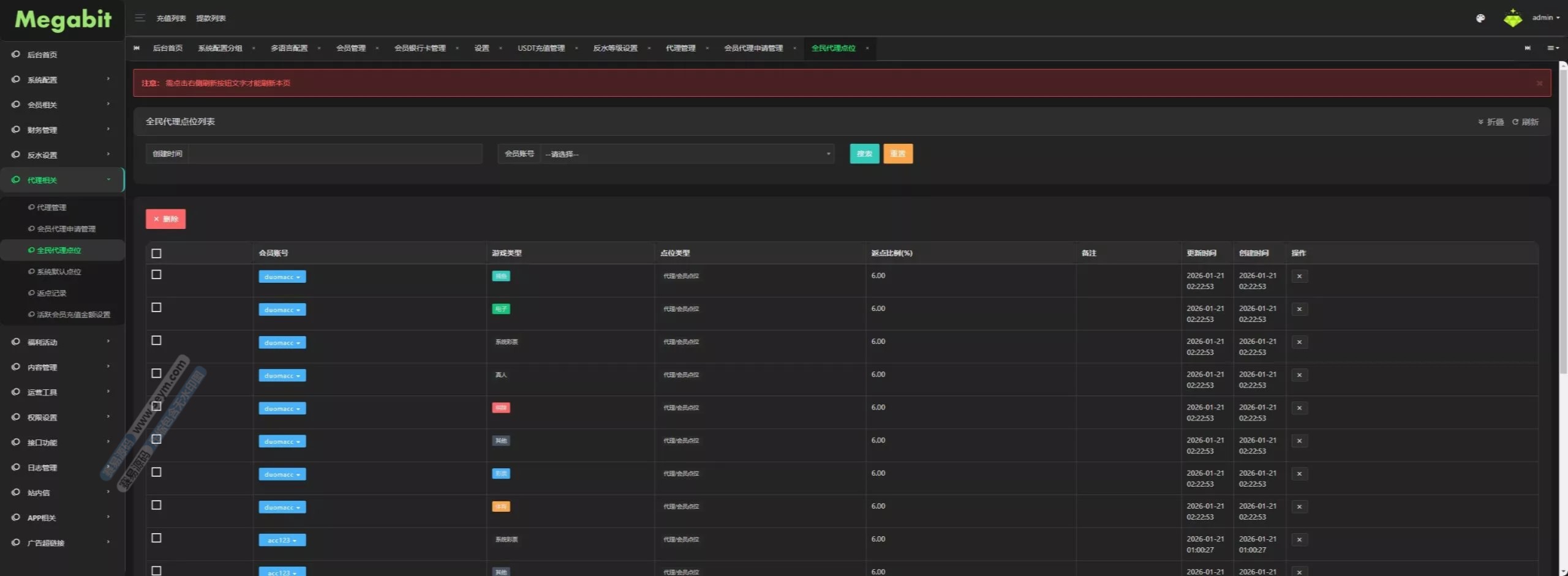1568x576 pixels.
Task: Expand the 财务管理 sidebar menu
Action: [x=61, y=130]
